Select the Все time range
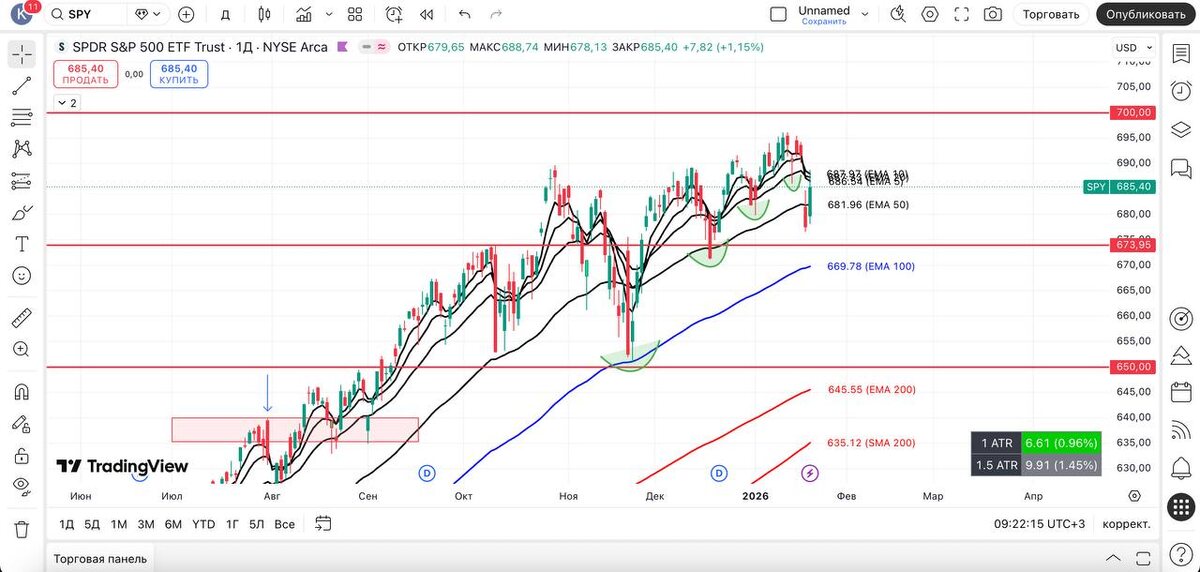The height and width of the screenshot is (572, 1200). 285,524
